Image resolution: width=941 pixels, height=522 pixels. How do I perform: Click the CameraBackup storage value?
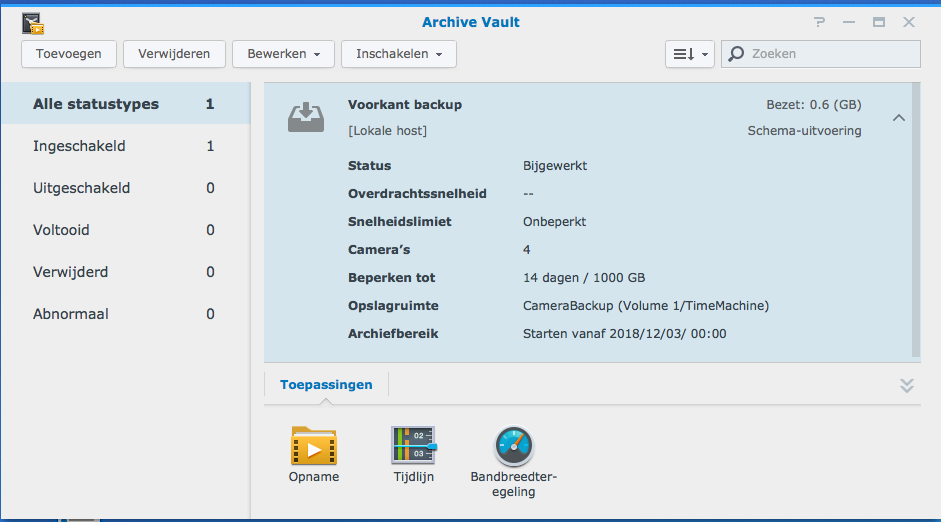[646, 305]
